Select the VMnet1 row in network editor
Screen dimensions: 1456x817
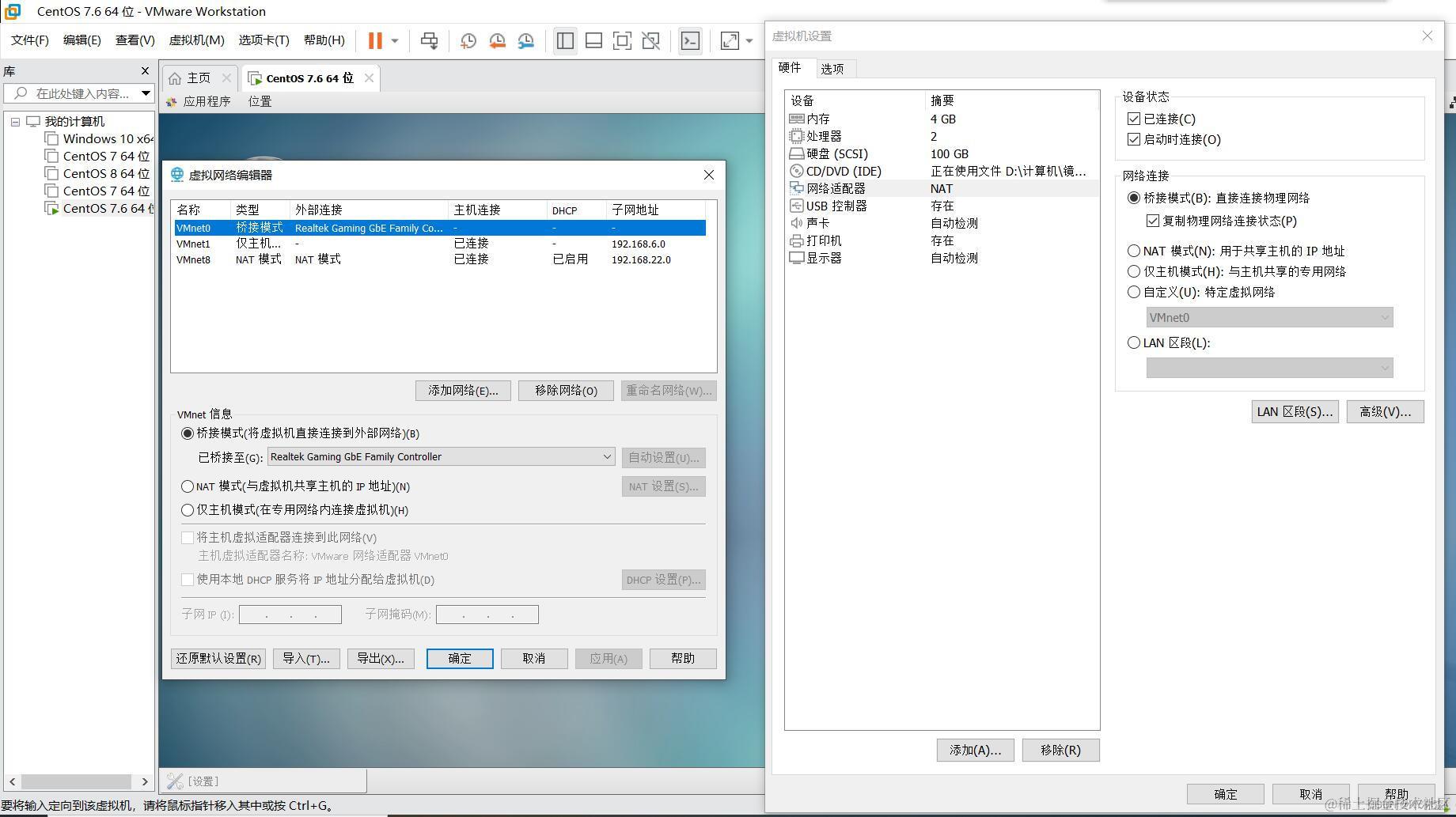(440, 244)
